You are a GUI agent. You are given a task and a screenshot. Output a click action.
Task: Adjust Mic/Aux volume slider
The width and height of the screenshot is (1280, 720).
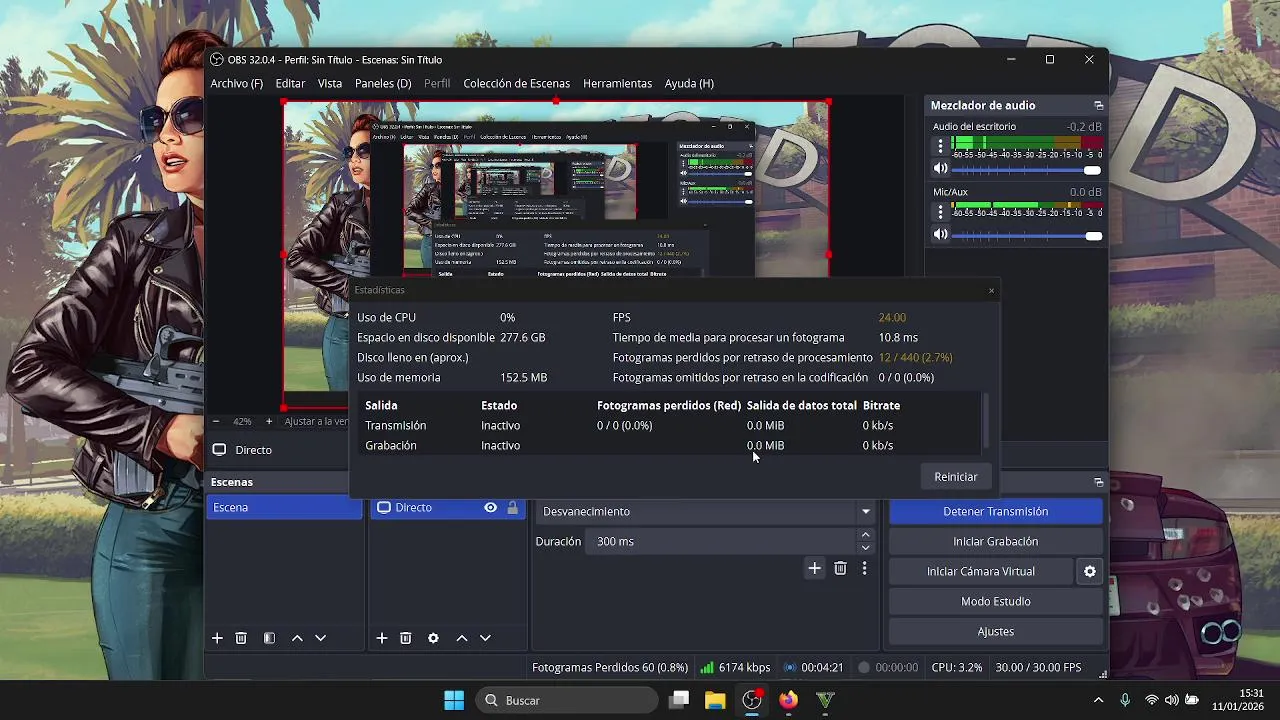(1027, 236)
